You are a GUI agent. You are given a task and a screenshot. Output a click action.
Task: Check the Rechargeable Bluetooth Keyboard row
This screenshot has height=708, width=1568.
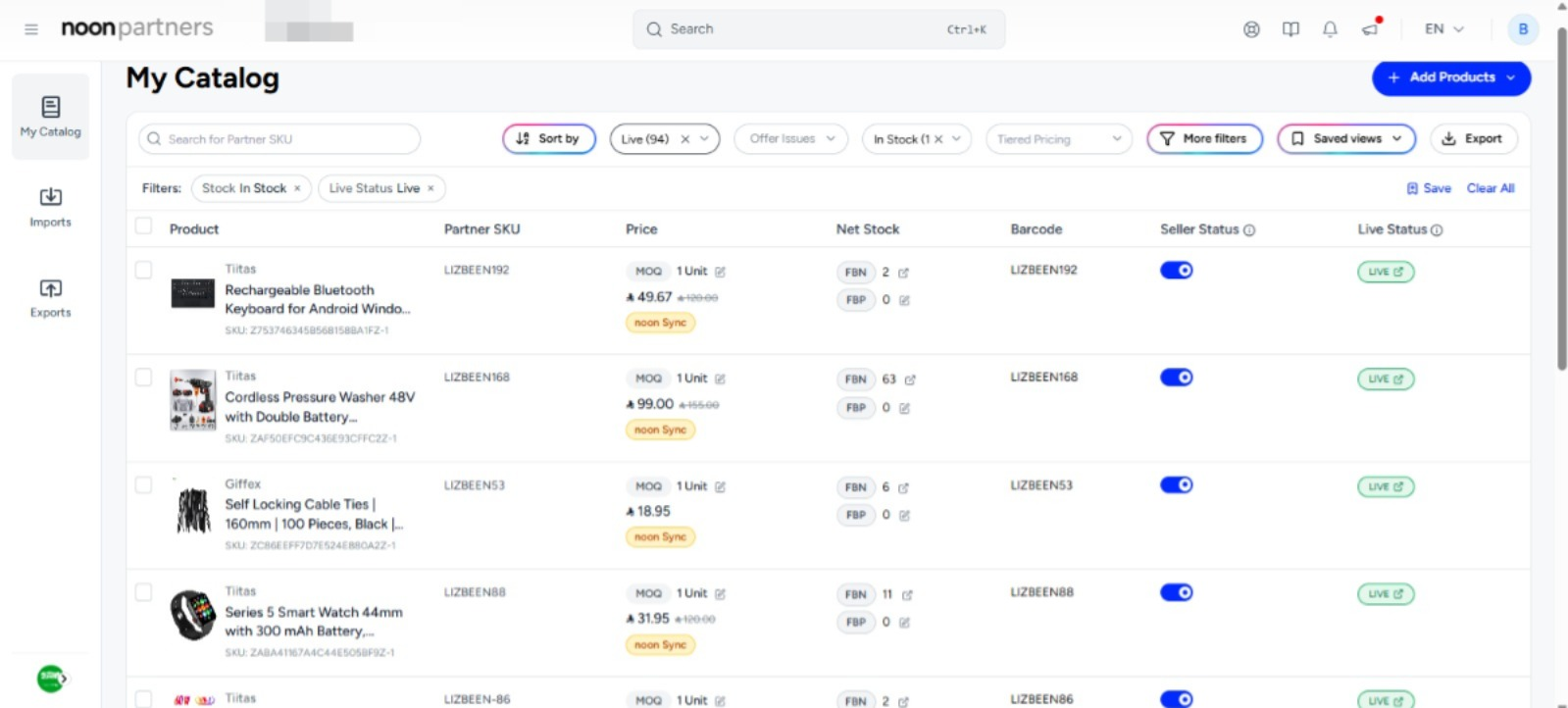click(x=144, y=270)
